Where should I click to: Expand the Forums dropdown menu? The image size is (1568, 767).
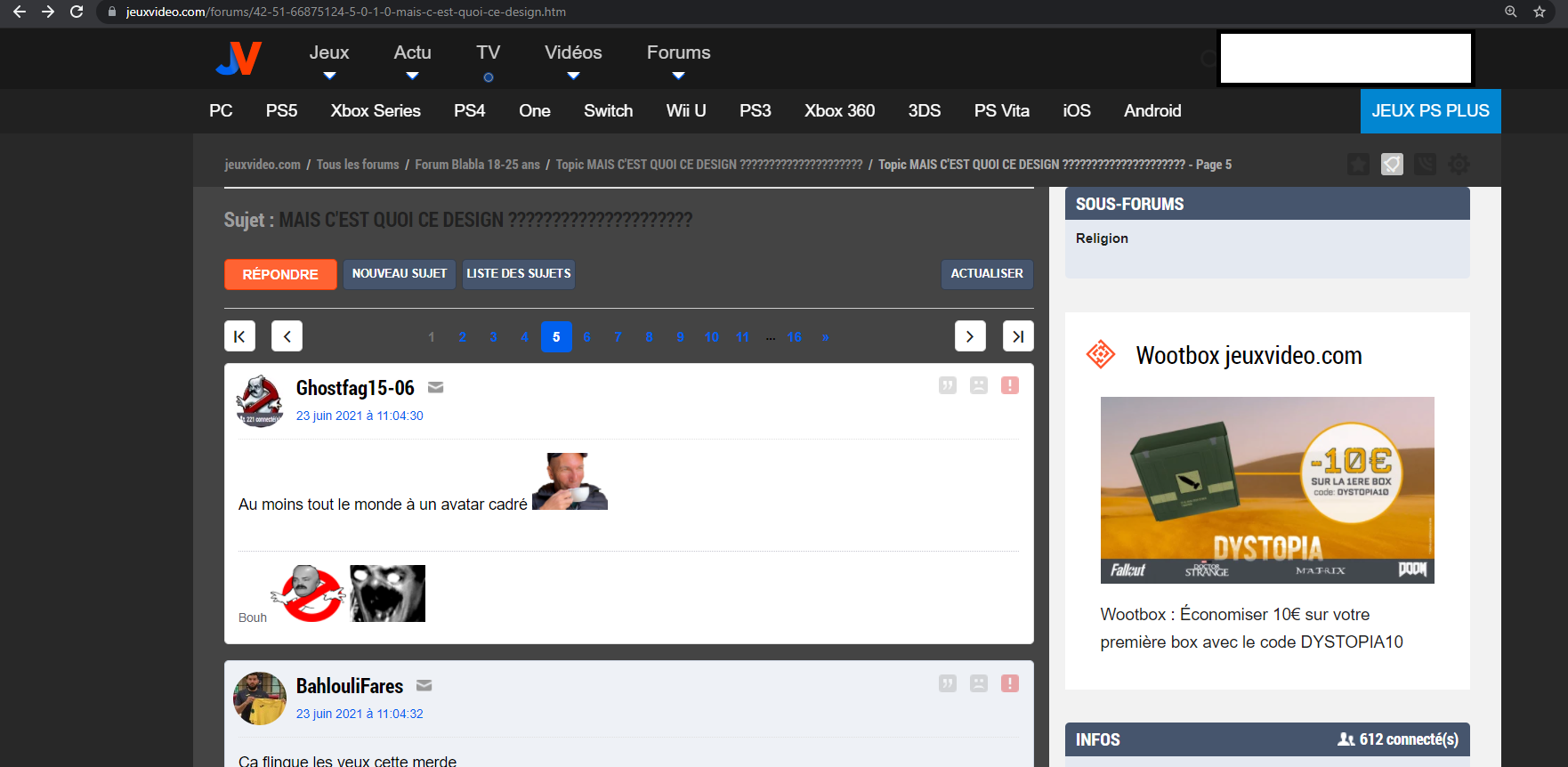pyautogui.click(x=678, y=60)
